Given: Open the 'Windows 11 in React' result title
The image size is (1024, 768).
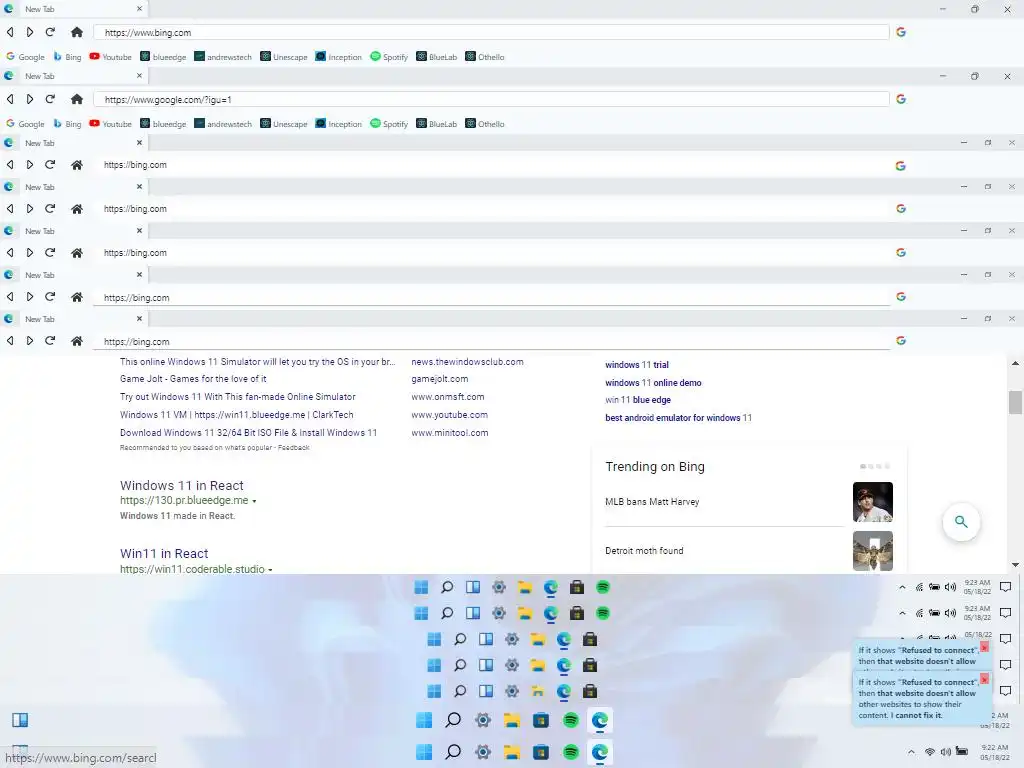Looking at the screenshot, I should [182, 485].
